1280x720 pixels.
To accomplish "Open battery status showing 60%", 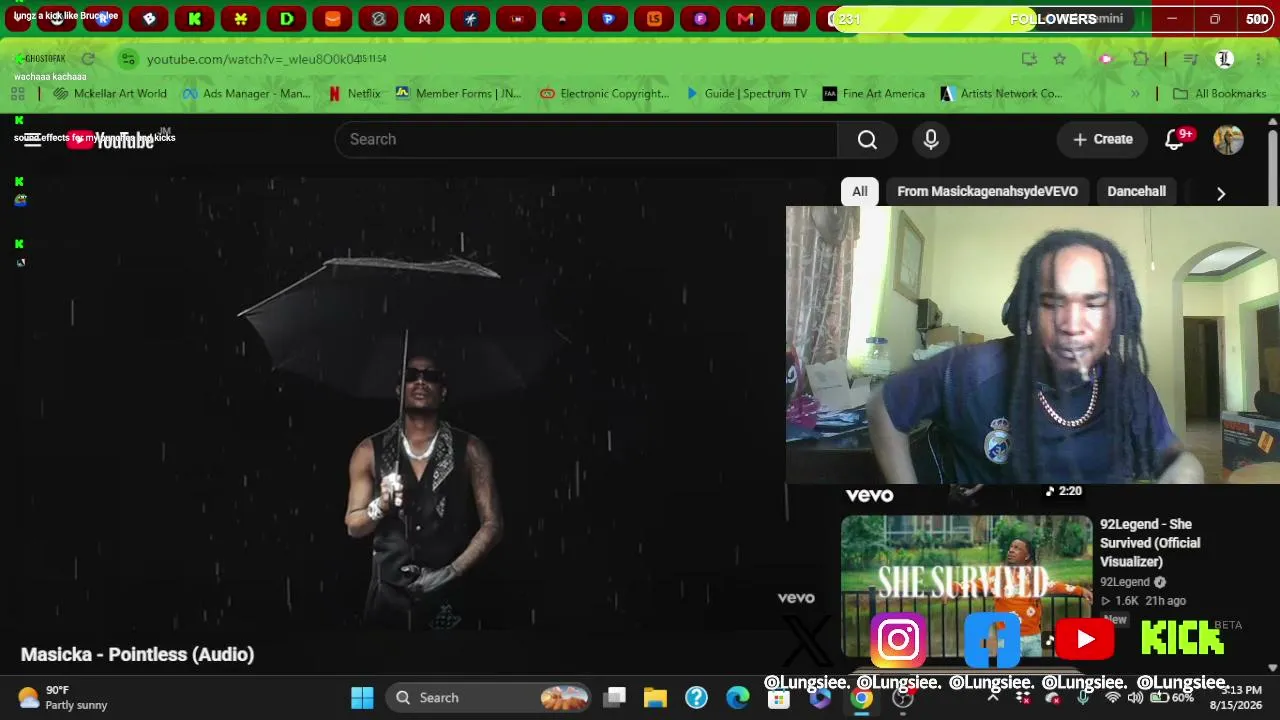I will click(1171, 698).
